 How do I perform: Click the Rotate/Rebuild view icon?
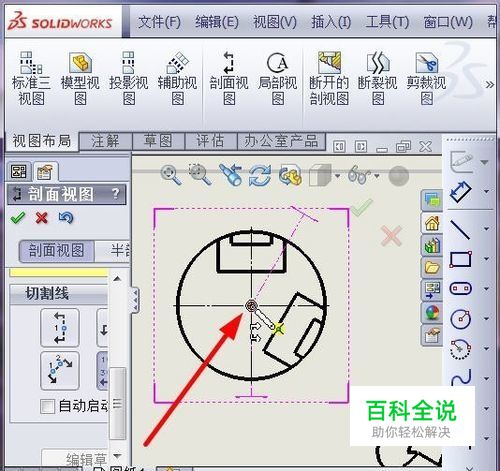click(260, 175)
